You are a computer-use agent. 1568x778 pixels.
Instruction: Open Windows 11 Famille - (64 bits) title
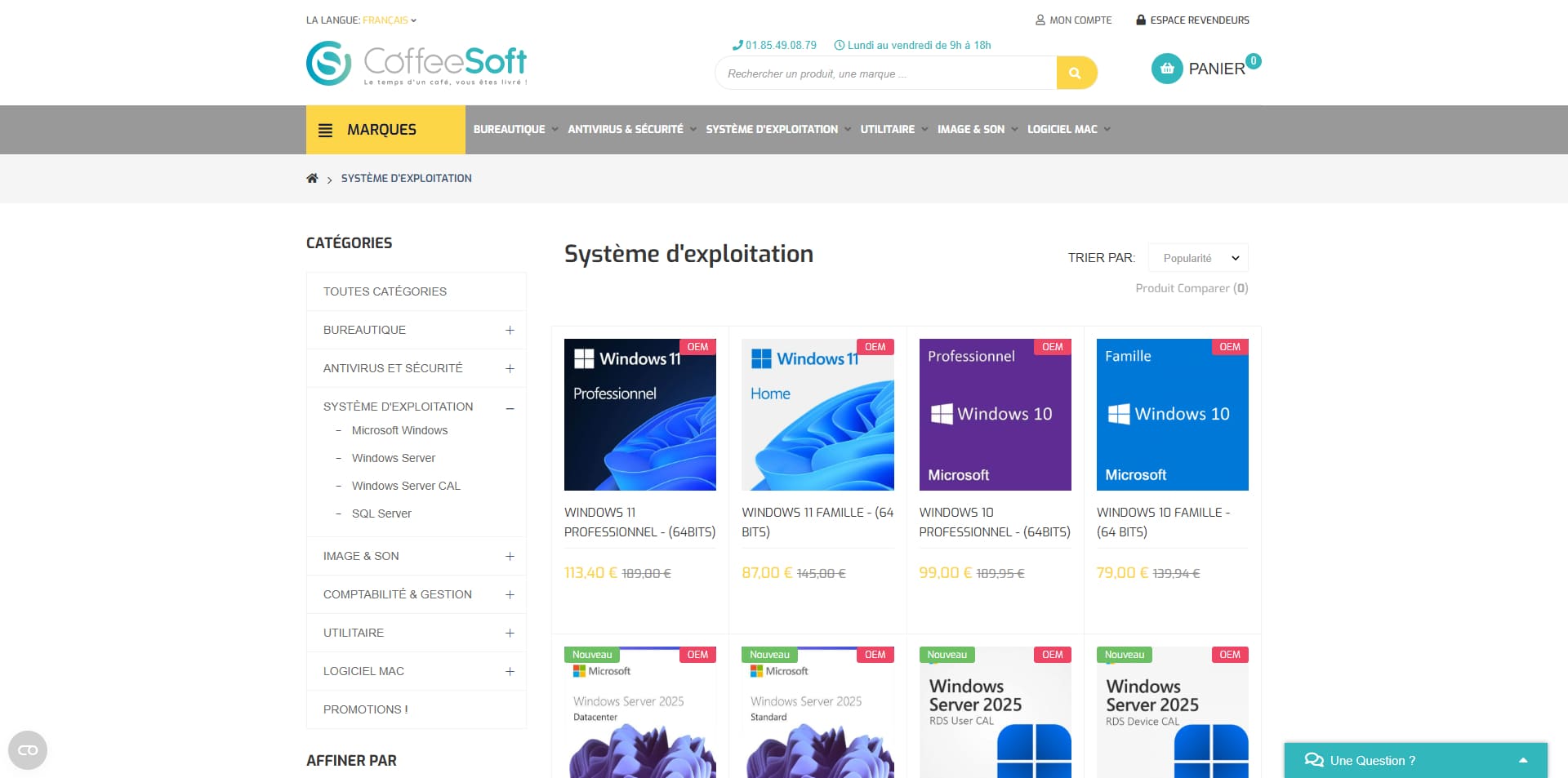[x=817, y=522]
